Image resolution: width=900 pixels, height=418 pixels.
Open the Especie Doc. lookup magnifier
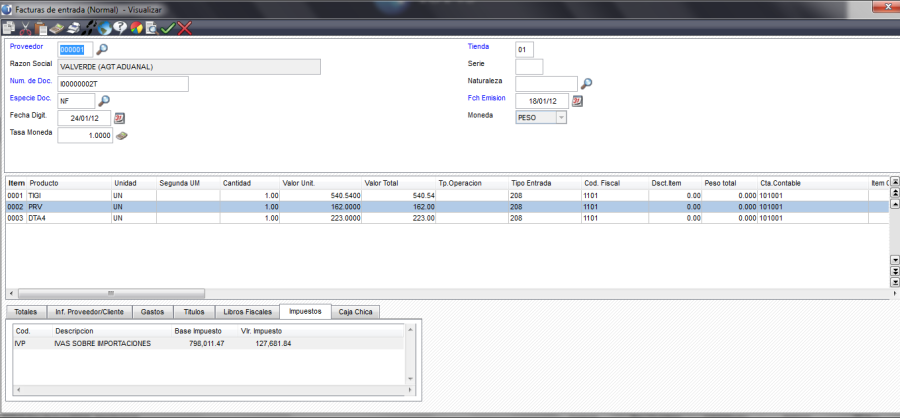click(103, 100)
